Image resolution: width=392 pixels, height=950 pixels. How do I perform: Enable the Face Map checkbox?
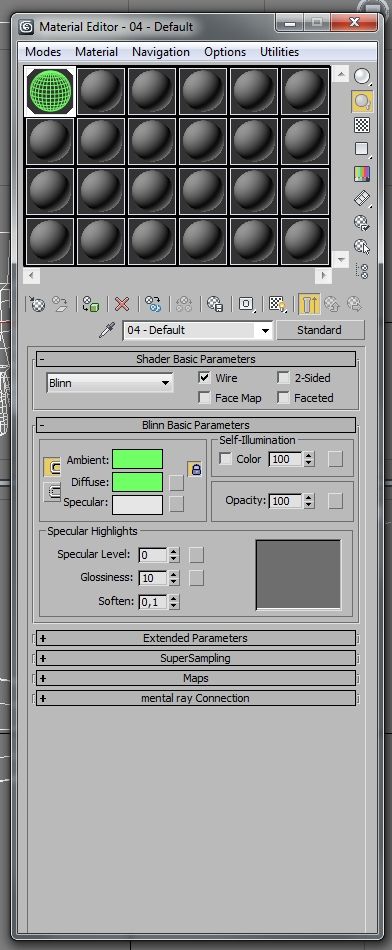click(204, 398)
